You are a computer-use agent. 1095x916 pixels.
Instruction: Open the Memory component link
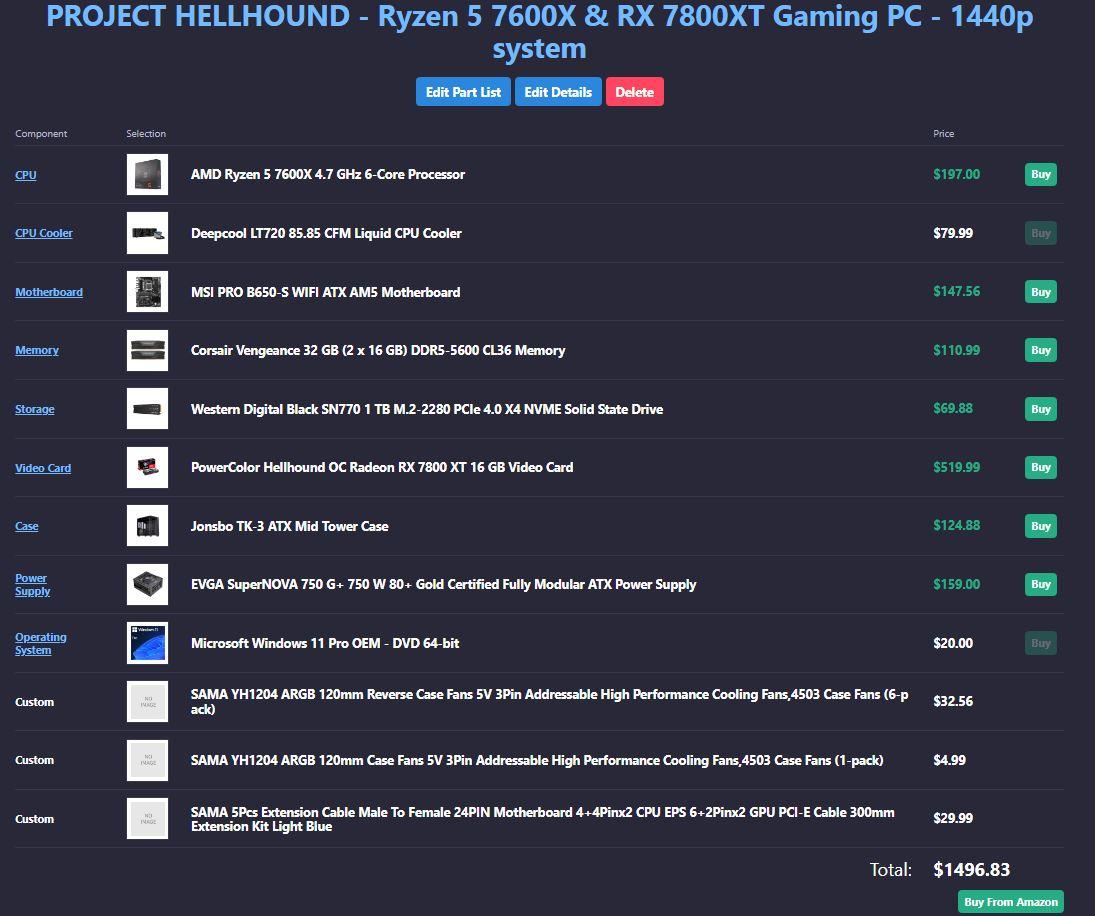[37, 350]
